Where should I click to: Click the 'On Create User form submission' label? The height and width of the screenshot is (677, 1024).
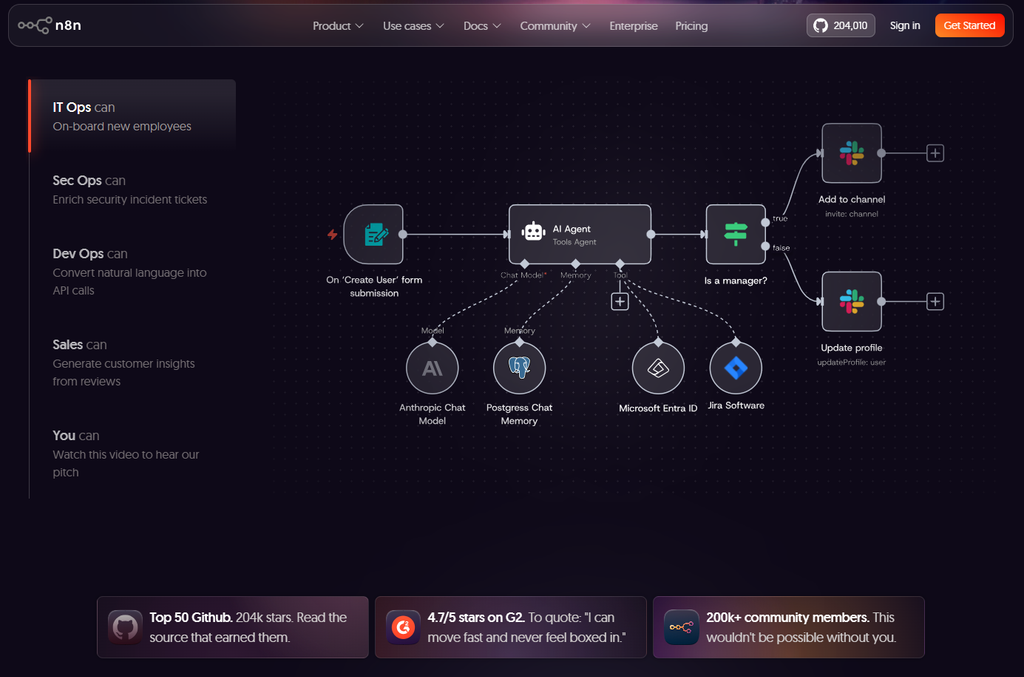[x=374, y=287]
